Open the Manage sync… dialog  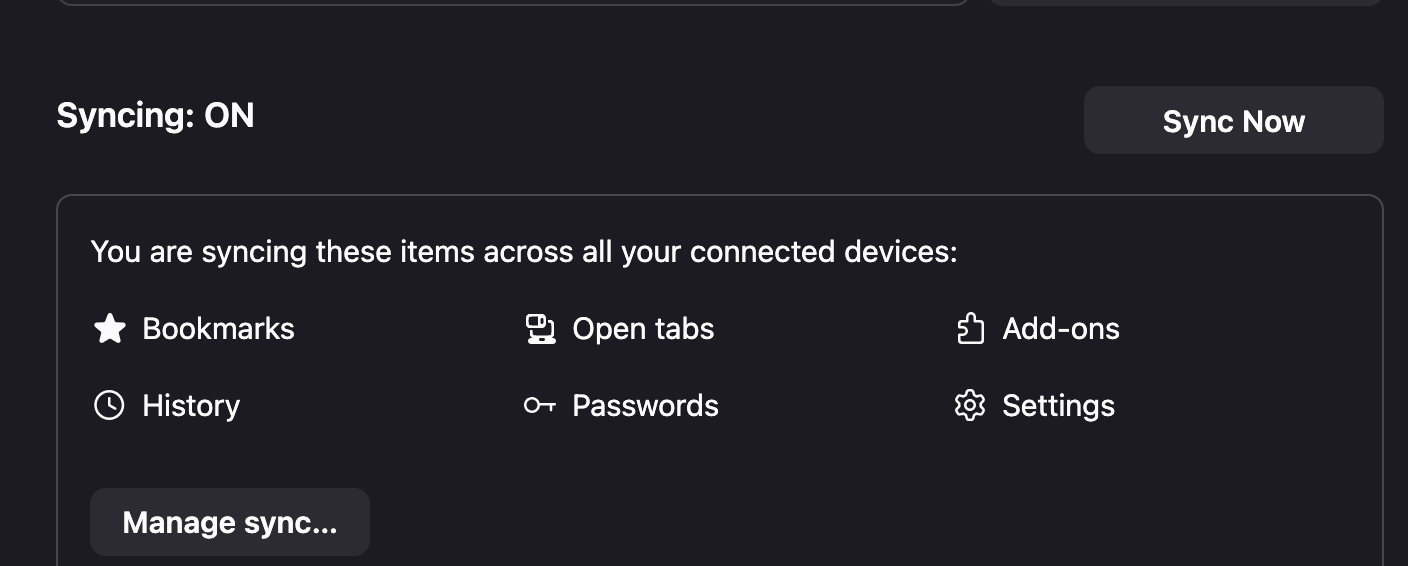pos(230,522)
